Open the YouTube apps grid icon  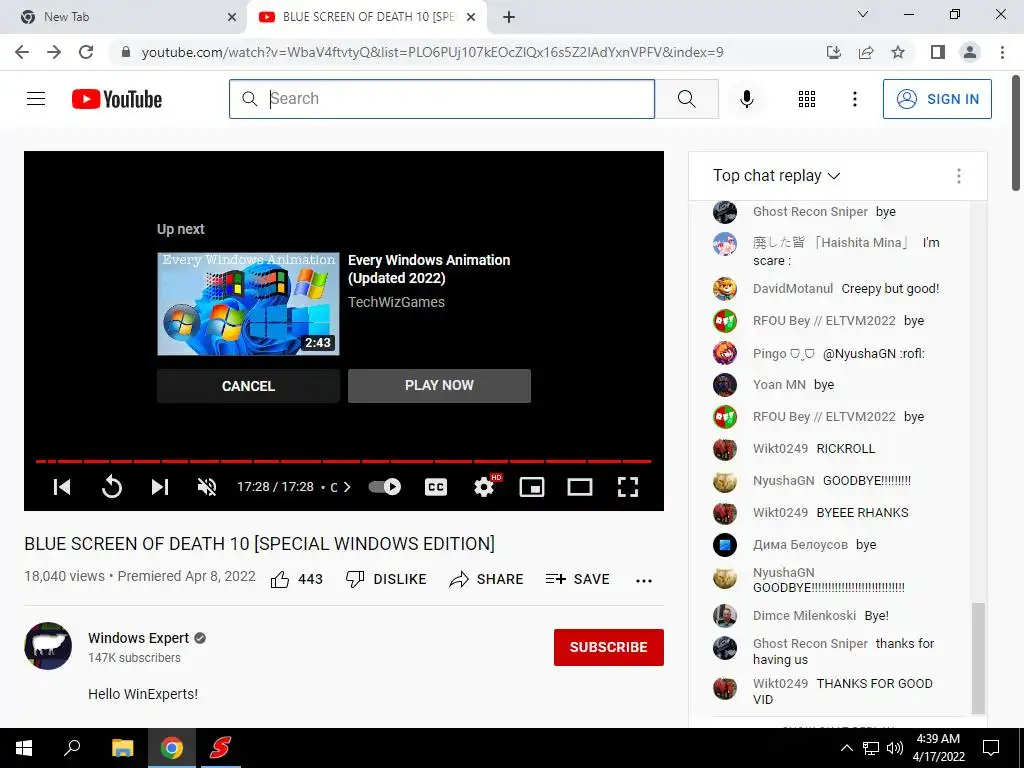807,99
